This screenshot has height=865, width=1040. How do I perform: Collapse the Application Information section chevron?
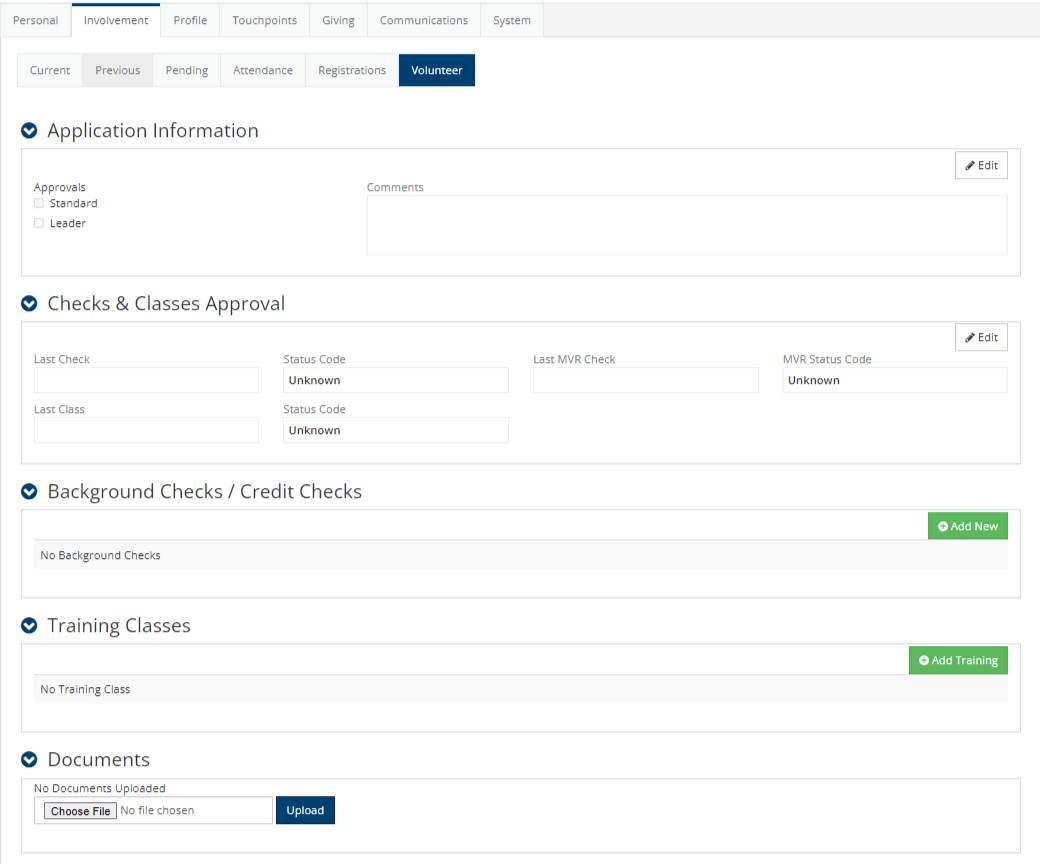29,131
